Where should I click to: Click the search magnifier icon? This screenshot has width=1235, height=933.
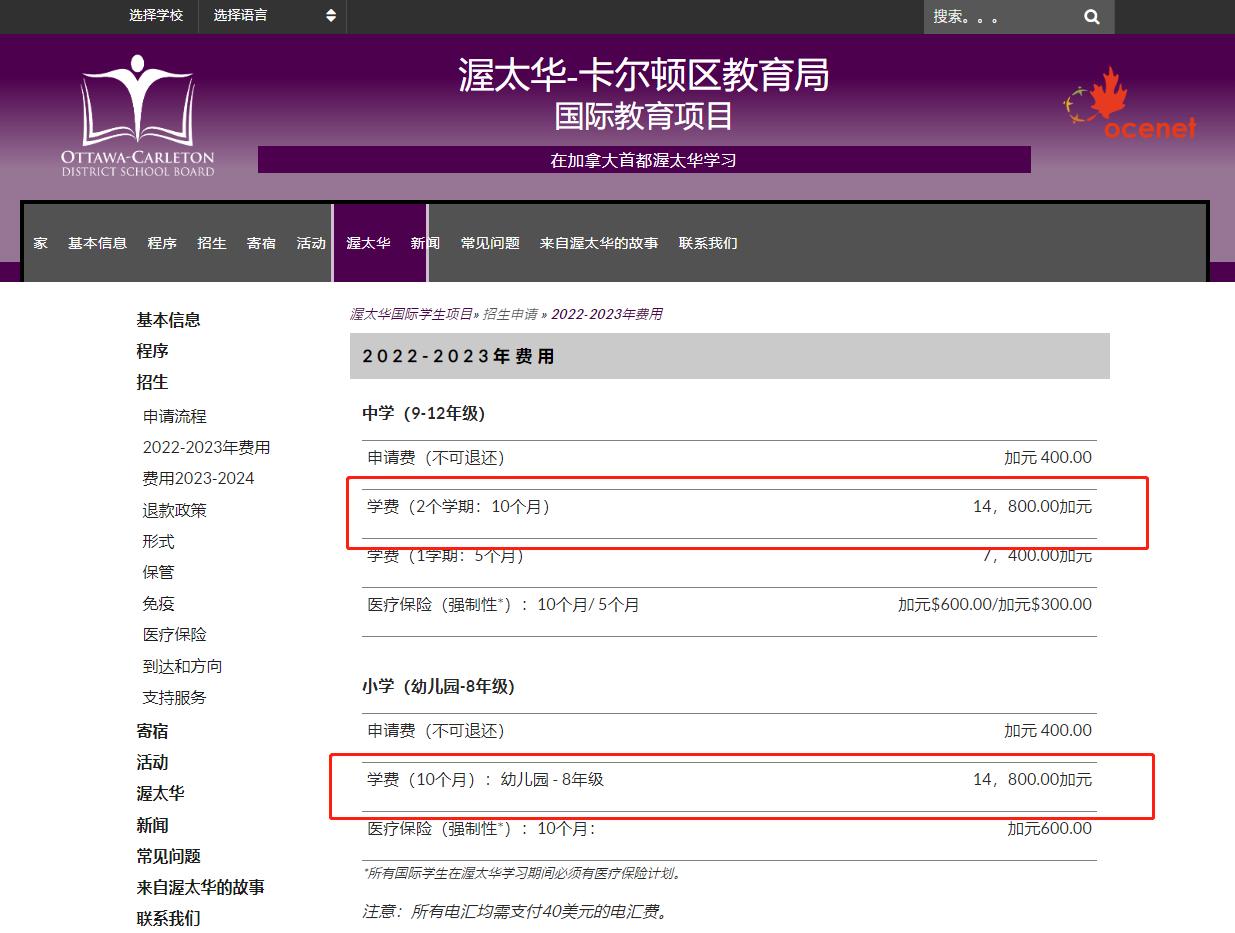click(1089, 17)
